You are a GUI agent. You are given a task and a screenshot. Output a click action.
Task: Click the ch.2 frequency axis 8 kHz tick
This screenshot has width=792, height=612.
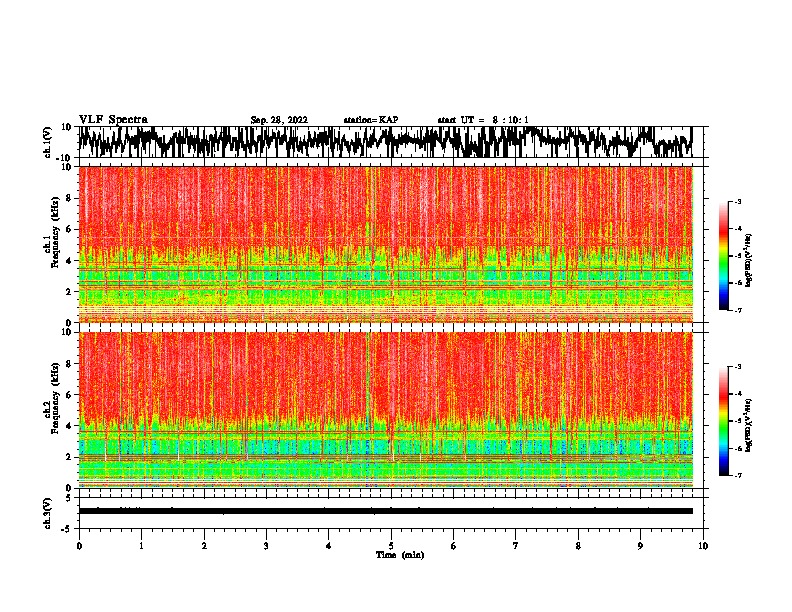(70, 364)
